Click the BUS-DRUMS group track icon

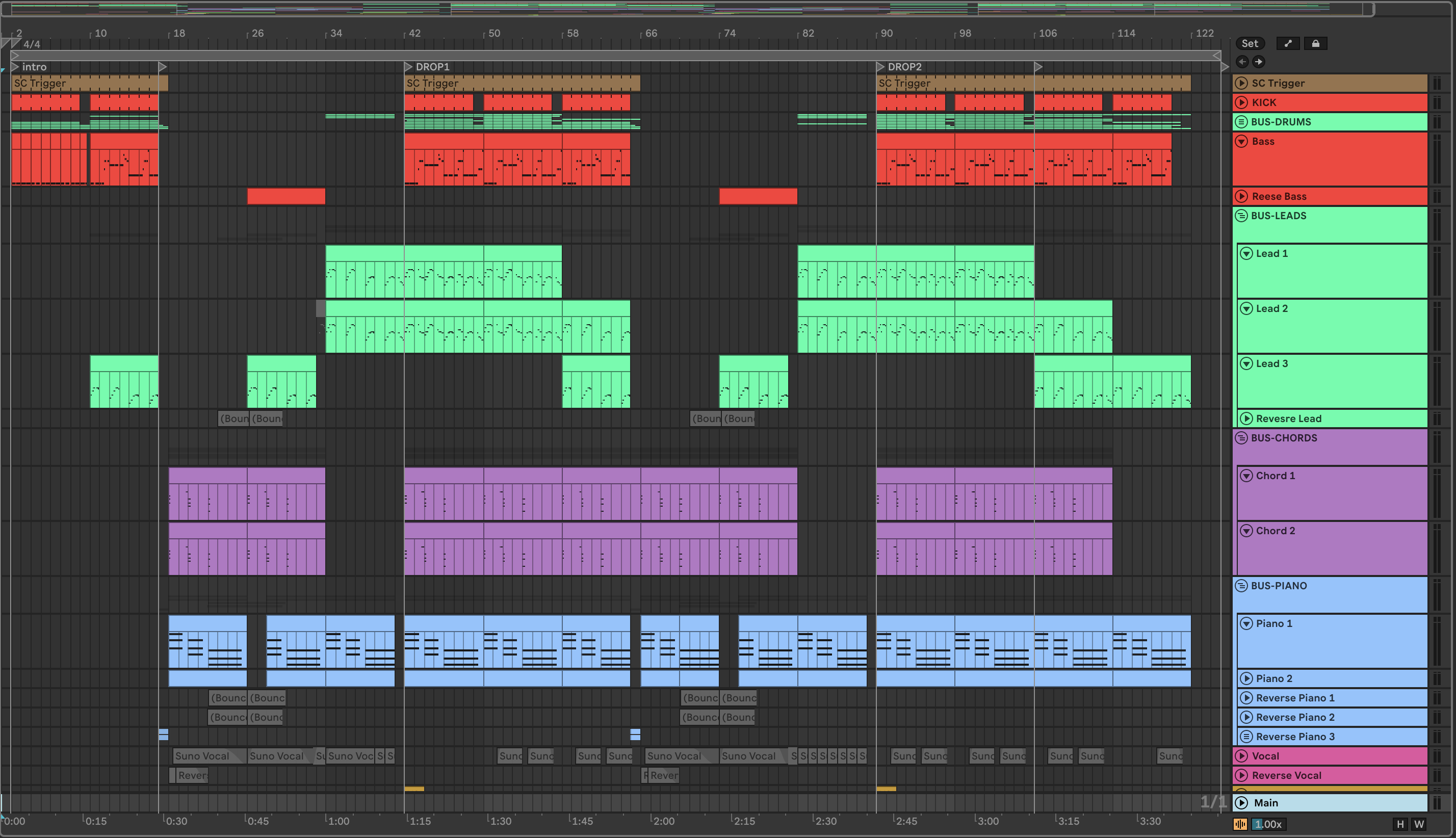pyautogui.click(x=1241, y=121)
